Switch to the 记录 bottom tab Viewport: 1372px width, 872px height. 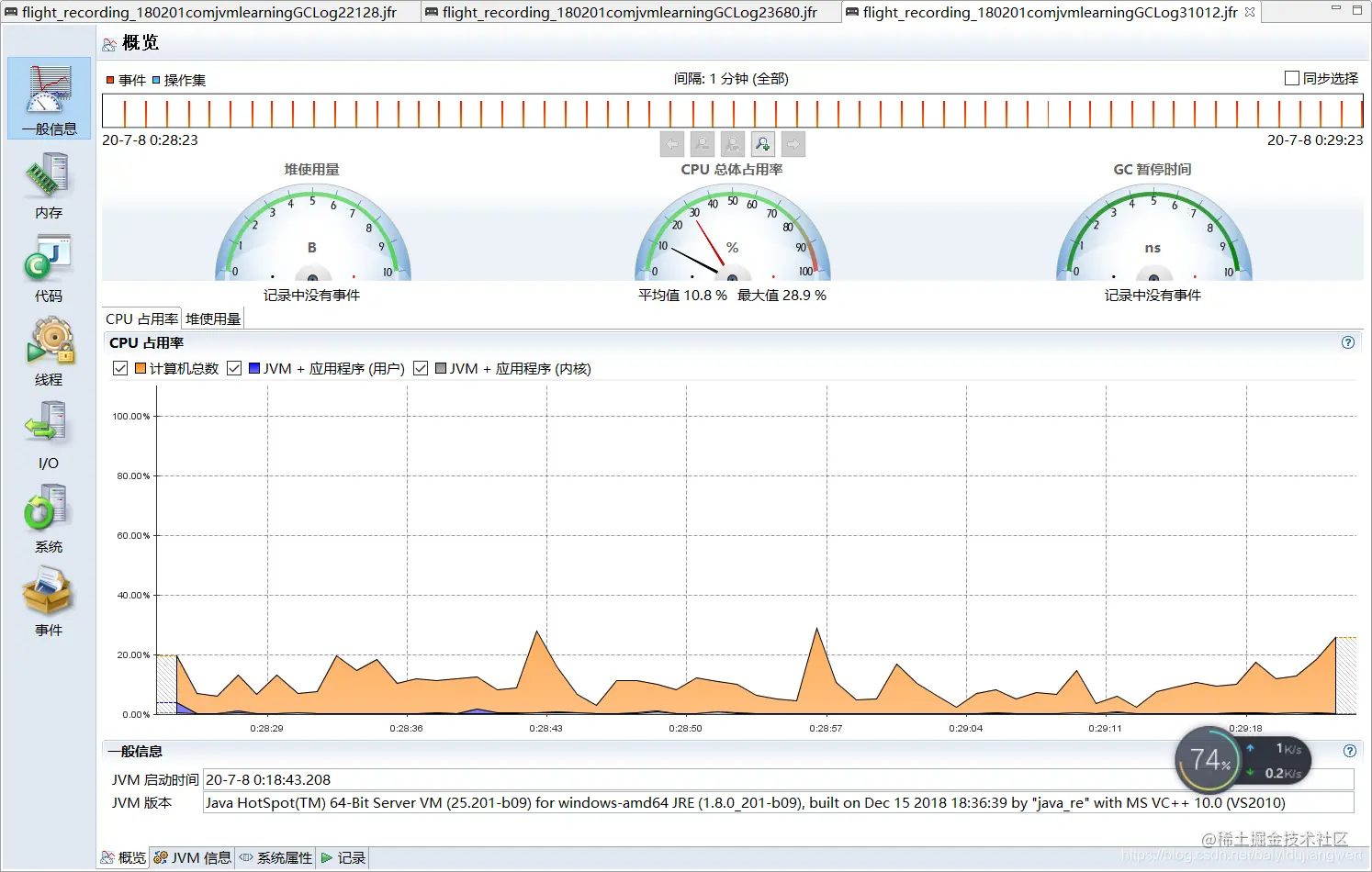343,857
